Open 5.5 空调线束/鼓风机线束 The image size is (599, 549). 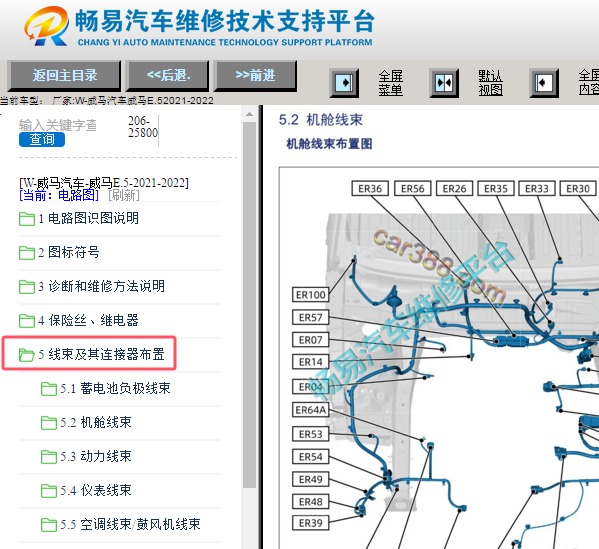pos(130,524)
